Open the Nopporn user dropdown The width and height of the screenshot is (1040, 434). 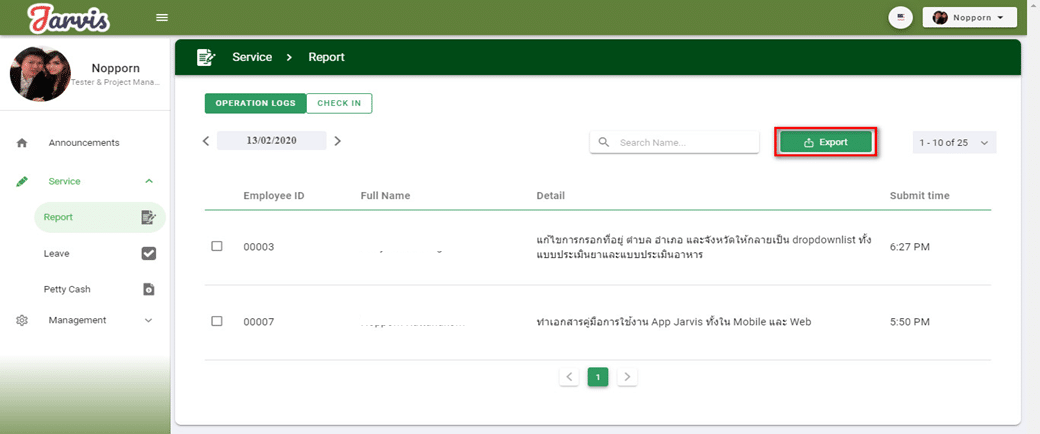[x=968, y=17]
